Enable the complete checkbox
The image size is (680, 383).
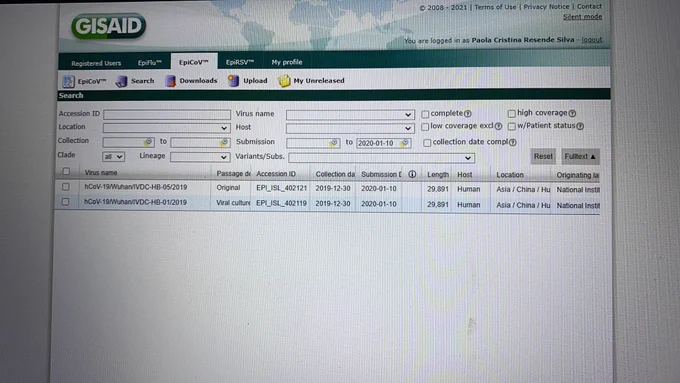425,114
